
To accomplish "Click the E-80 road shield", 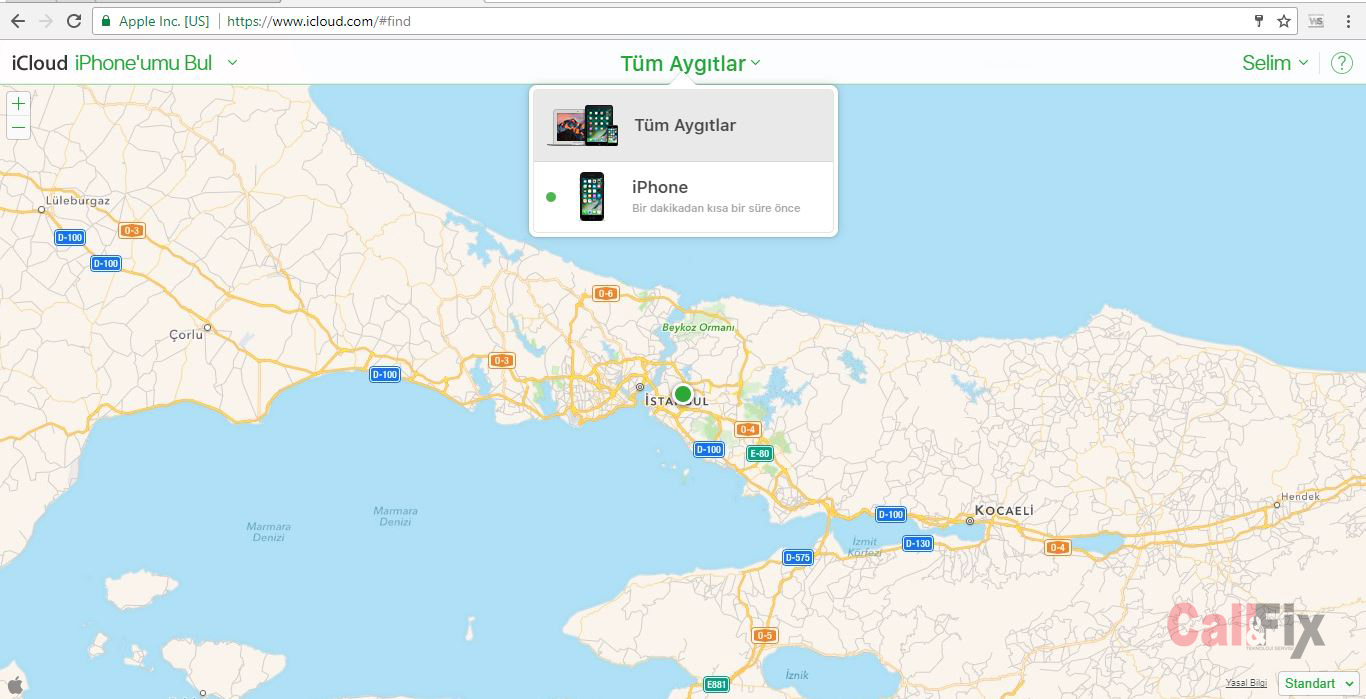I will pos(760,453).
